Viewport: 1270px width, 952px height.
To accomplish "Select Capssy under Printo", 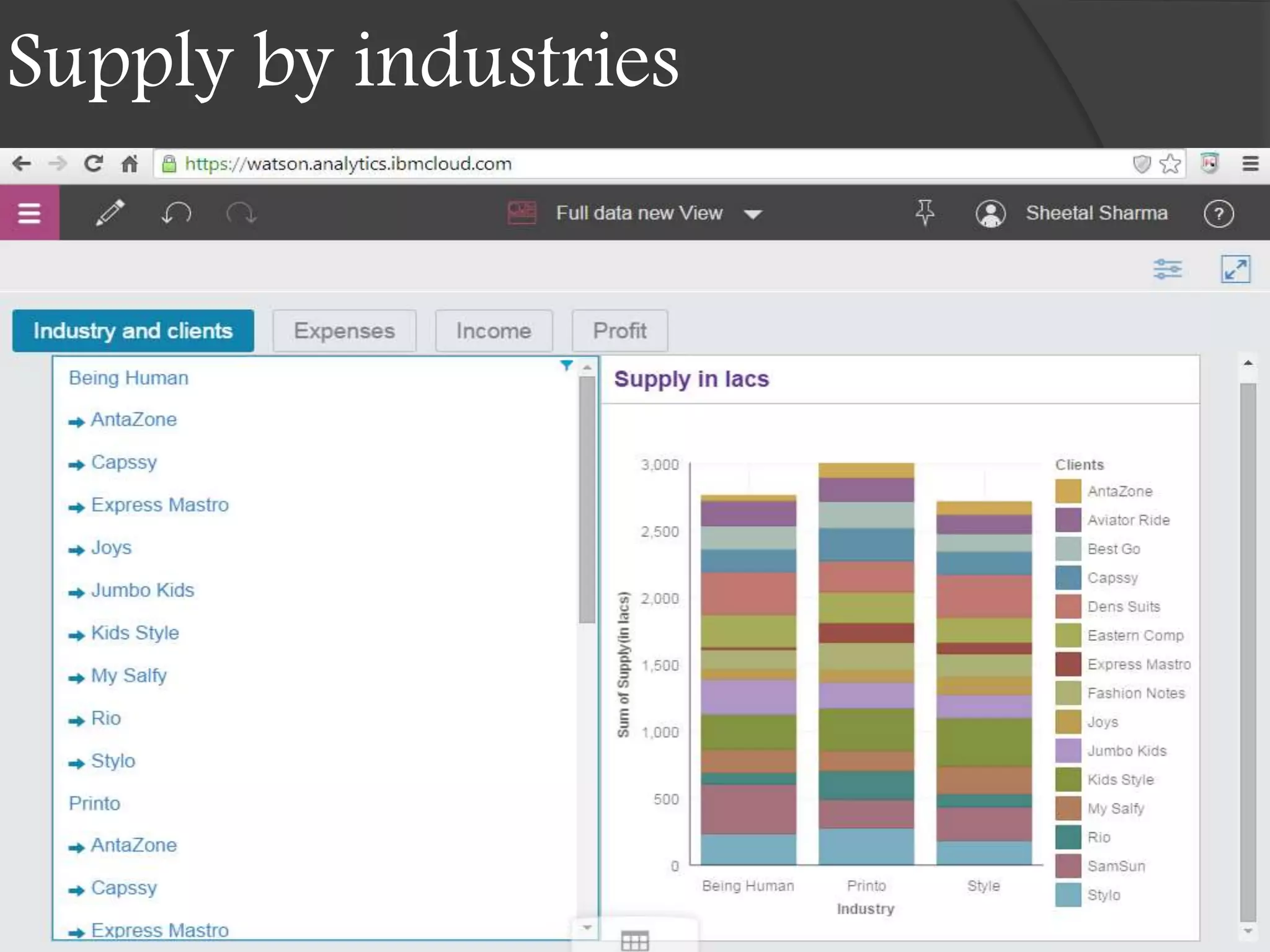I will (x=124, y=889).
